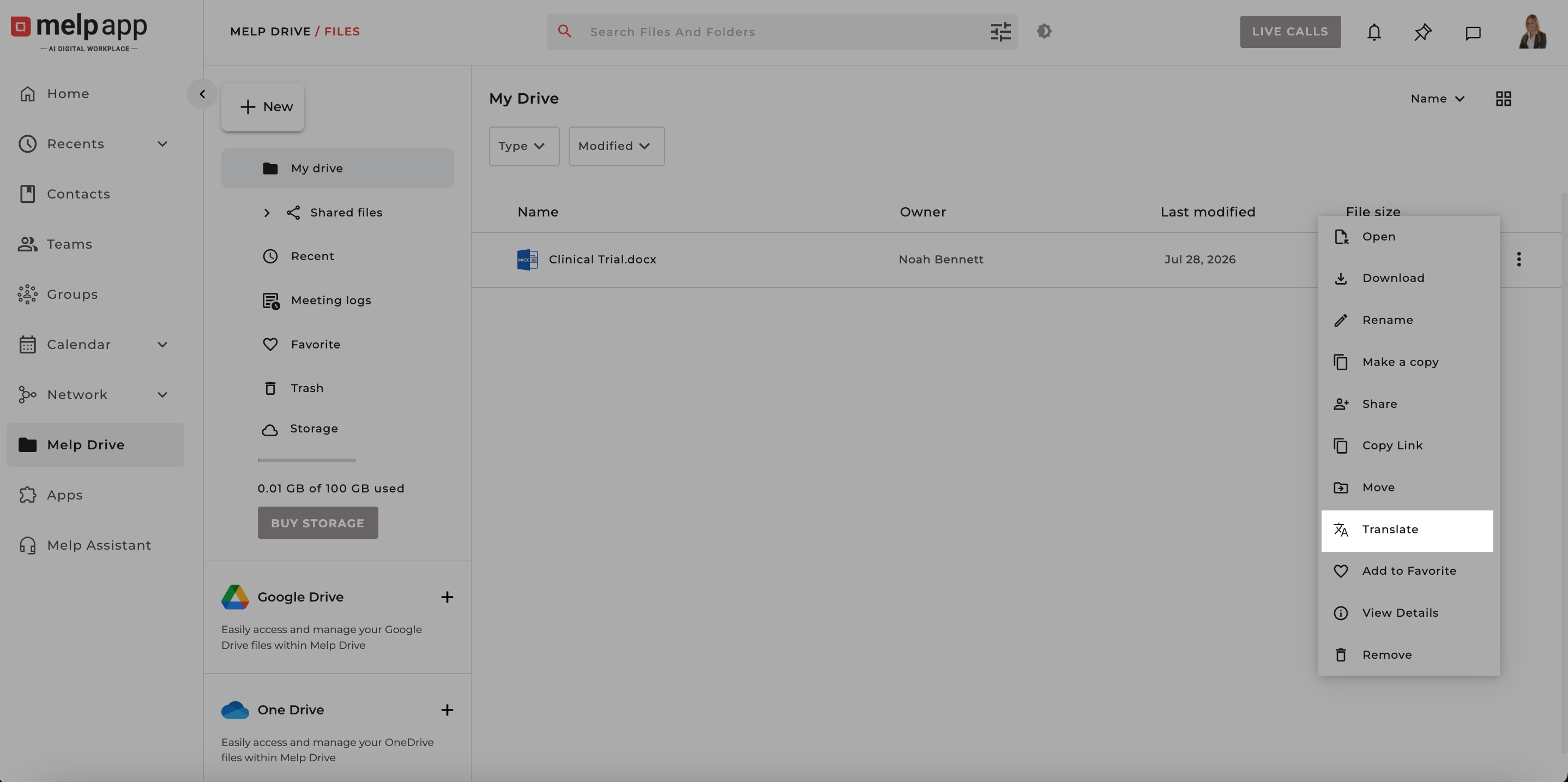
Task: Open Trash folder
Action: (307, 388)
